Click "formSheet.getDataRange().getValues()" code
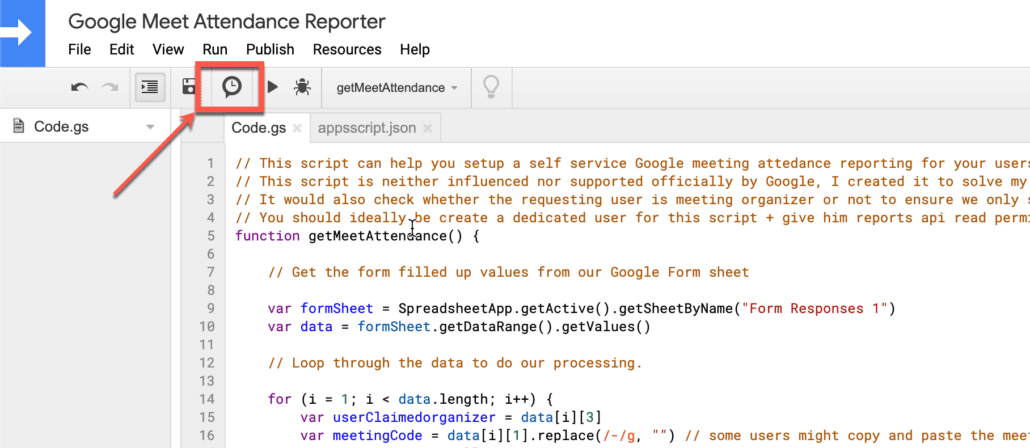 (x=504, y=326)
